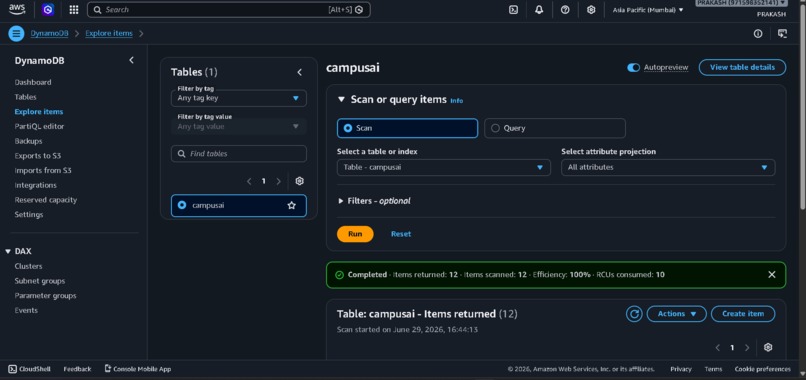
Task: Toggle the hamburger navigation menu
Action: [16, 33]
